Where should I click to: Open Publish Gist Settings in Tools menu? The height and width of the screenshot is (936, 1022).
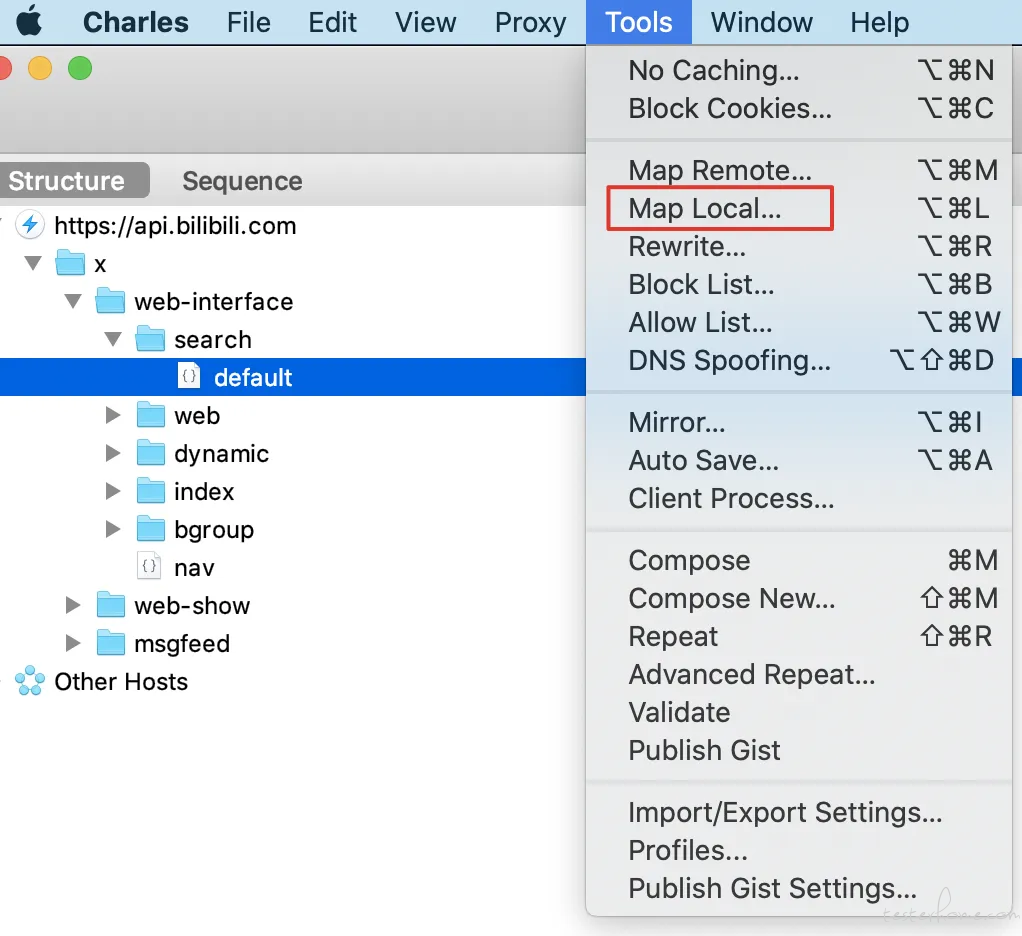[x=799, y=888]
